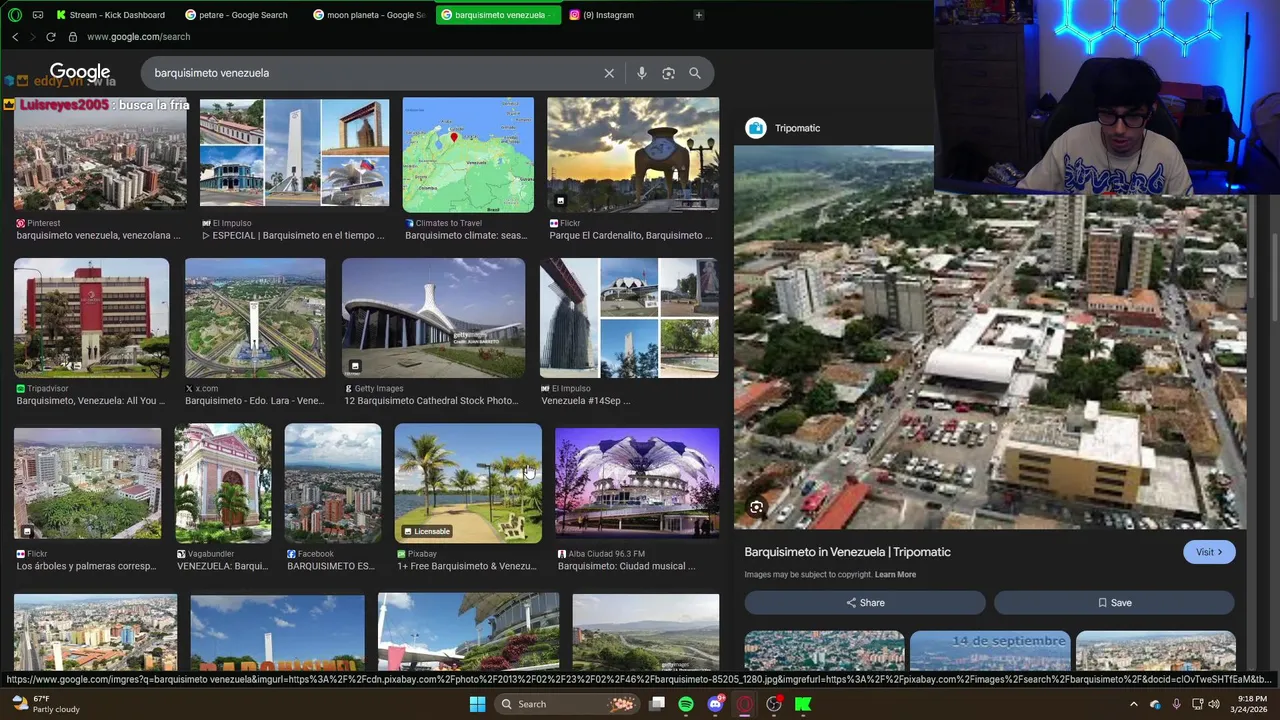Open the Flickr Parque El Cardenalito thumbnail

pos(632,153)
